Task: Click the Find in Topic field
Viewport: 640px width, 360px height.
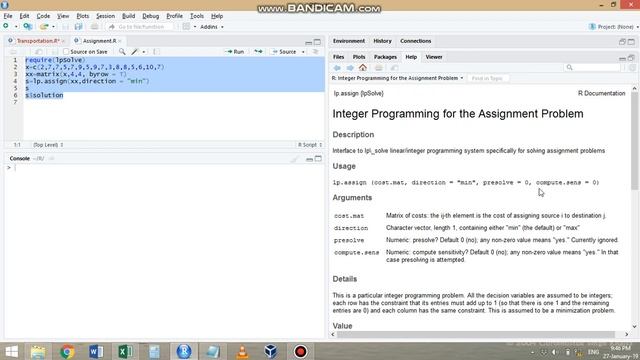Action: click(487, 78)
